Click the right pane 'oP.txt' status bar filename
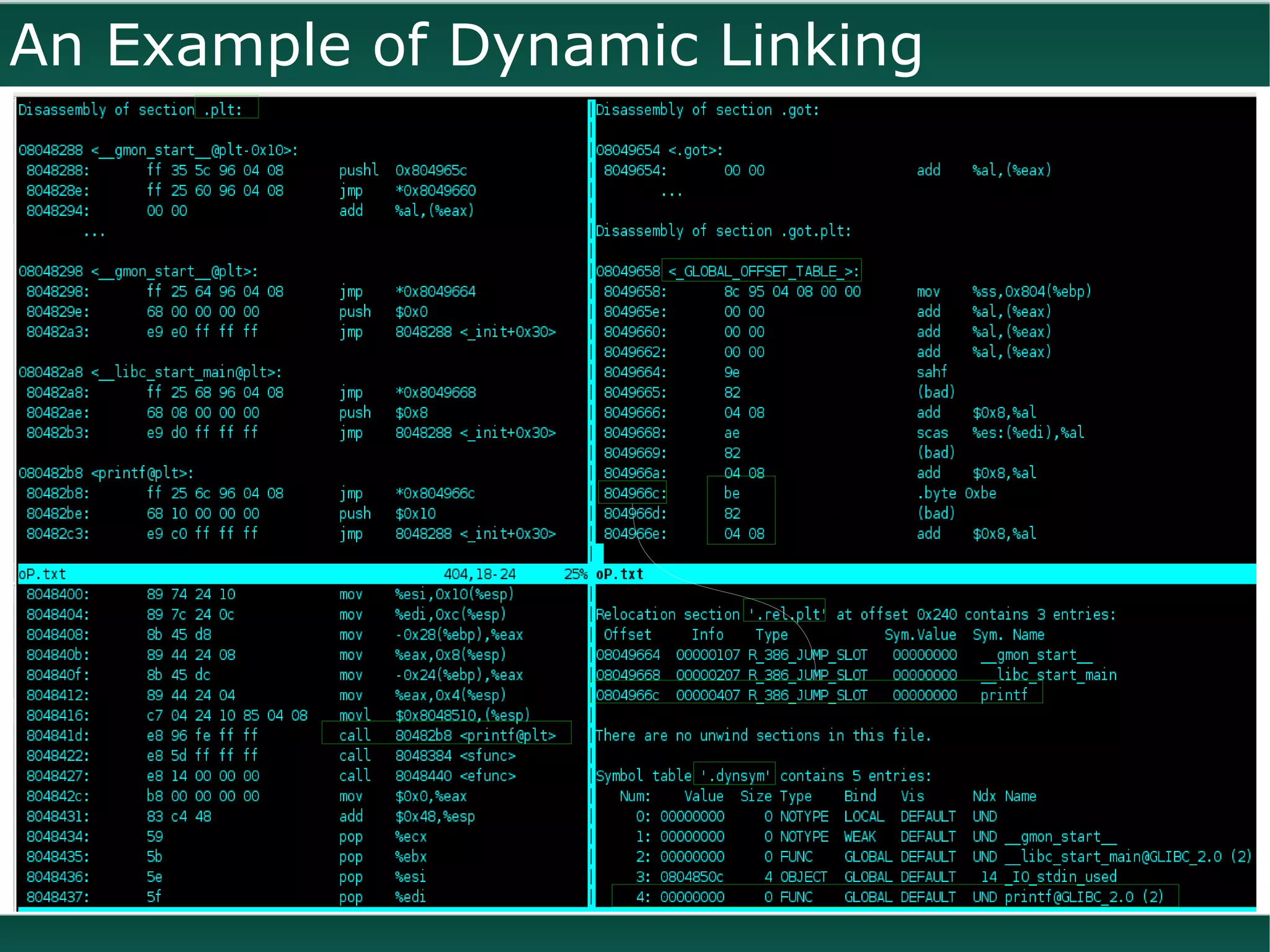1270x952 pixels. point(619,574)
